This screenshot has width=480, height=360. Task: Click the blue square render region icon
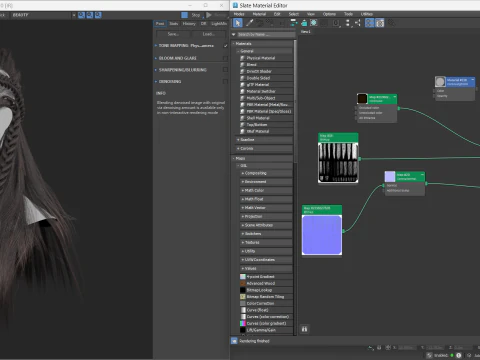[x=184, y=15]
